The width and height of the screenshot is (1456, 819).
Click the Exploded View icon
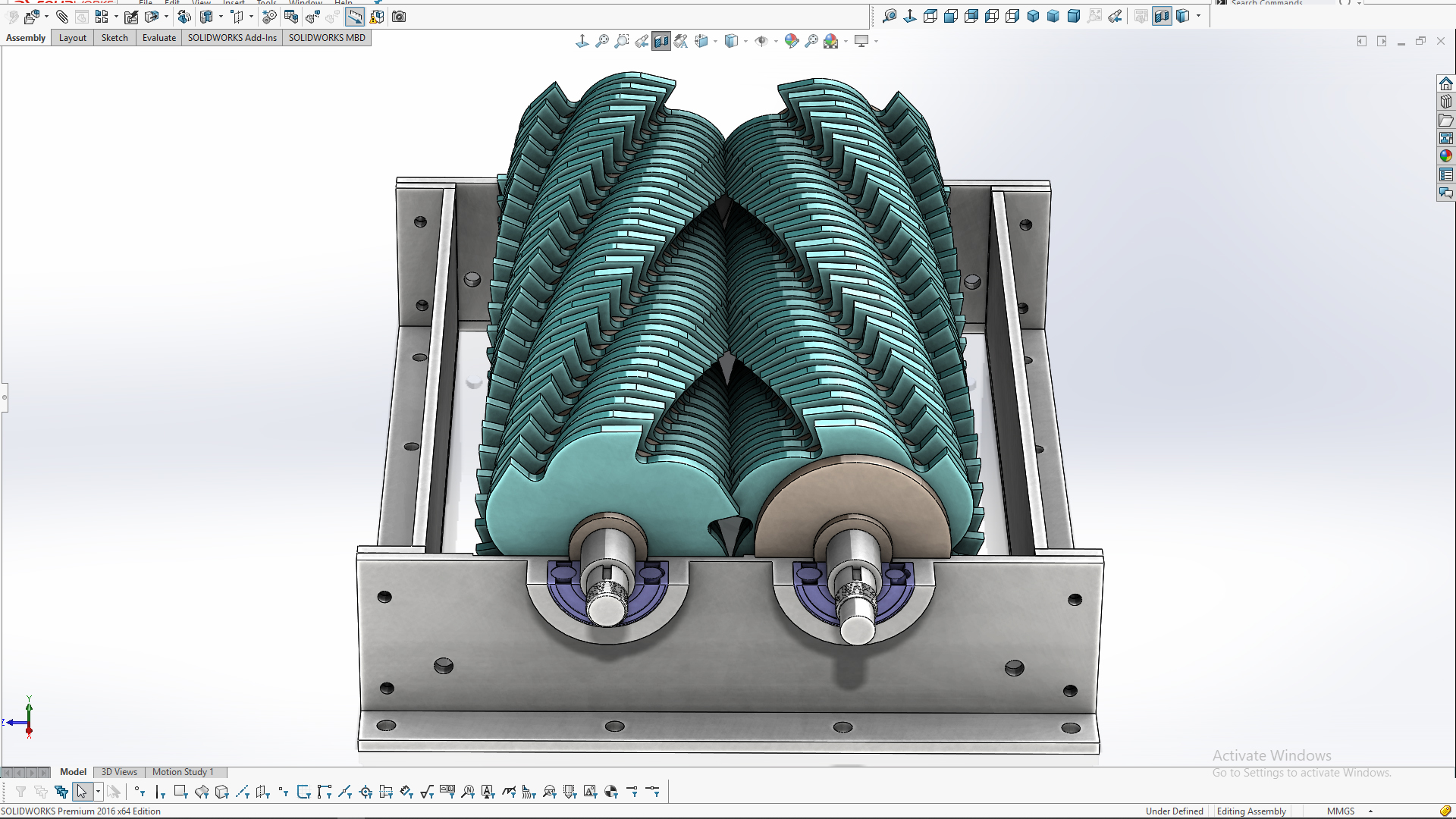(x=312, y=17)
